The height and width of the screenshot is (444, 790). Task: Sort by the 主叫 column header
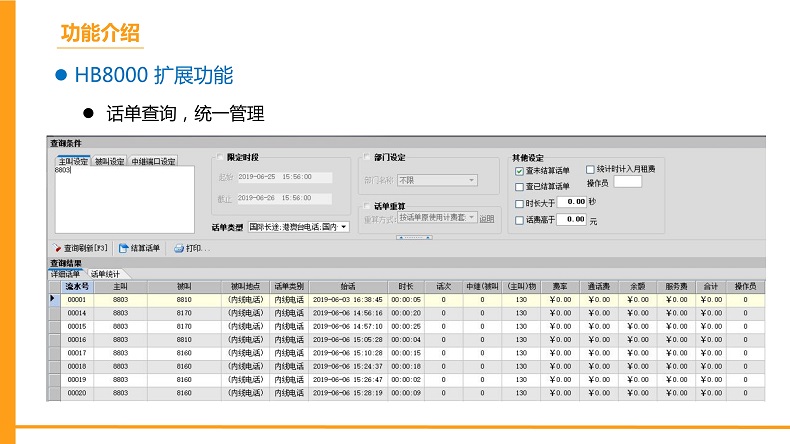pos(120,287)
